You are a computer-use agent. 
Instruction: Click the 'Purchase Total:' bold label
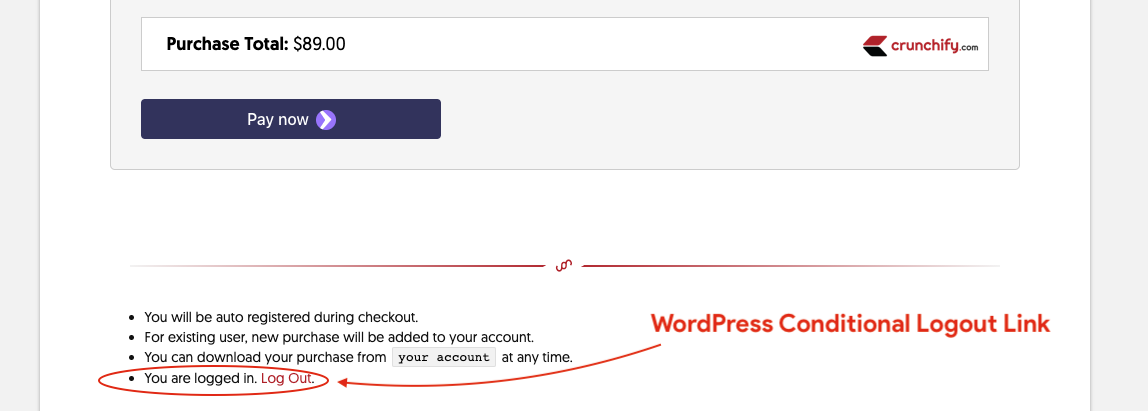[x=228, y=44]
